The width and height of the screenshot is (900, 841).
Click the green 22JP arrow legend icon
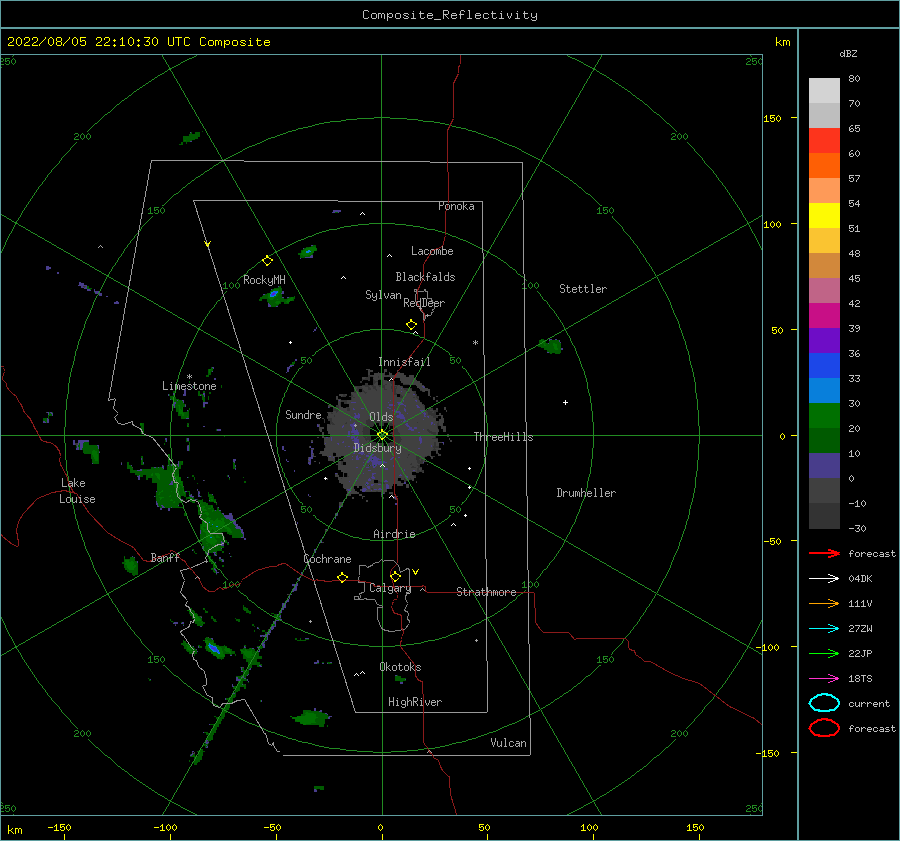[824, 653]
